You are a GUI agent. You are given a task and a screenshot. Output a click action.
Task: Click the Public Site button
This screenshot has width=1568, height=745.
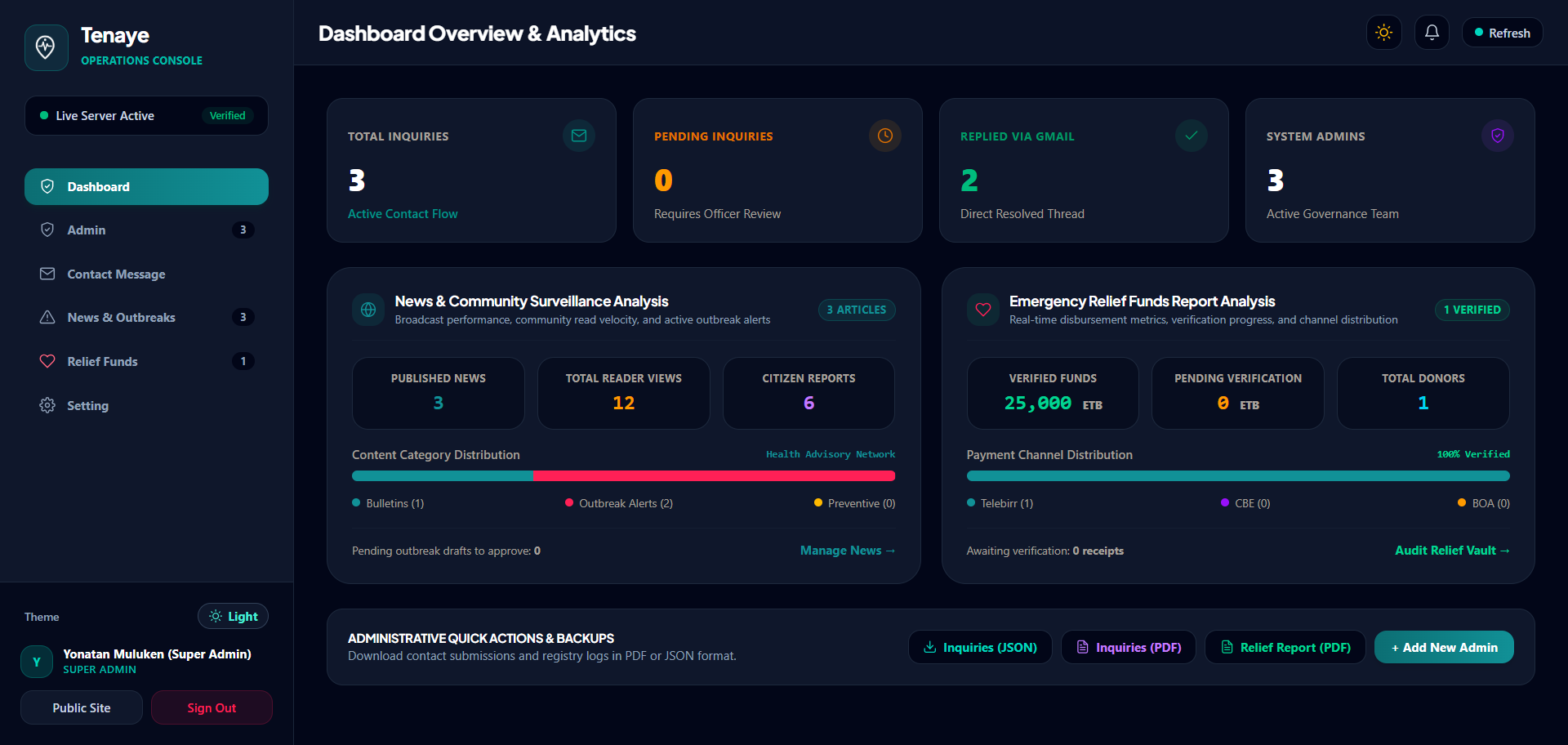tap(82, 707)
